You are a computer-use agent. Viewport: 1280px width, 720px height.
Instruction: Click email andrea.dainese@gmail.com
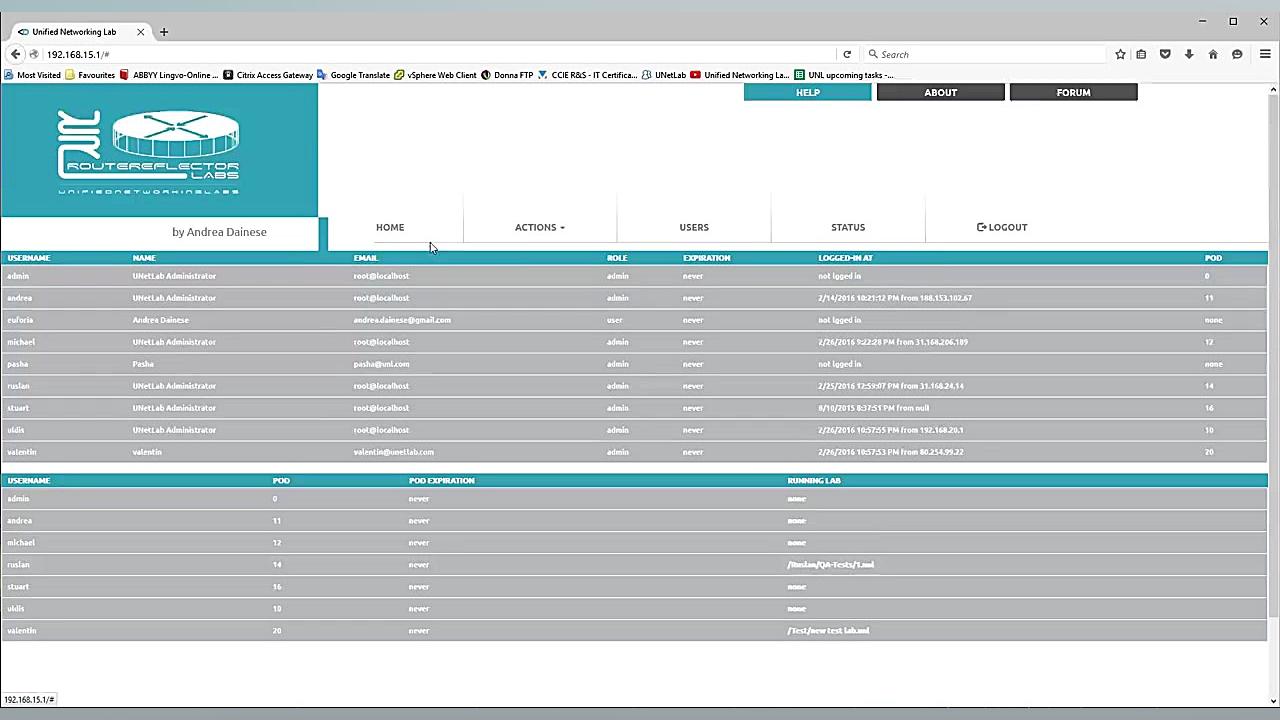point(402,320)
